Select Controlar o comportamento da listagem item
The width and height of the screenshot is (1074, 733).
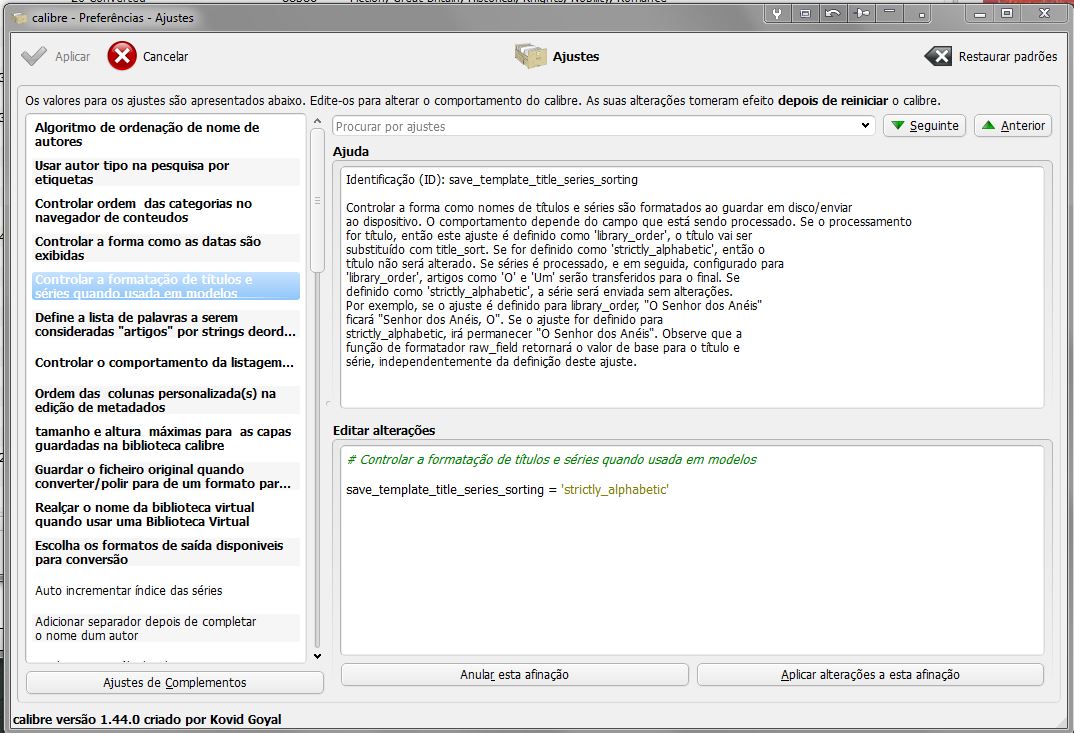coord(166,362)
